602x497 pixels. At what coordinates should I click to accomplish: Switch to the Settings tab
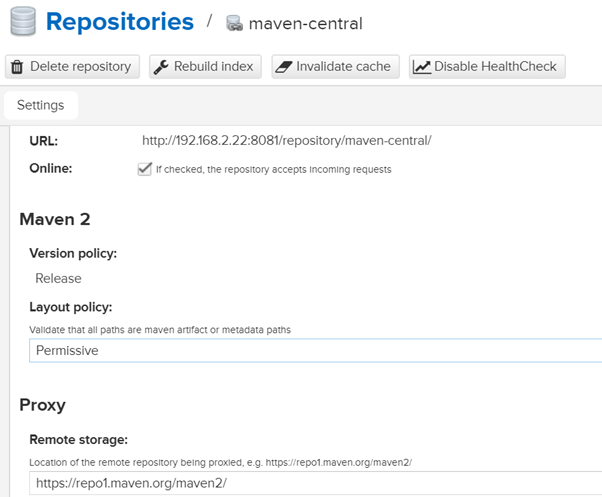point(41,105)
